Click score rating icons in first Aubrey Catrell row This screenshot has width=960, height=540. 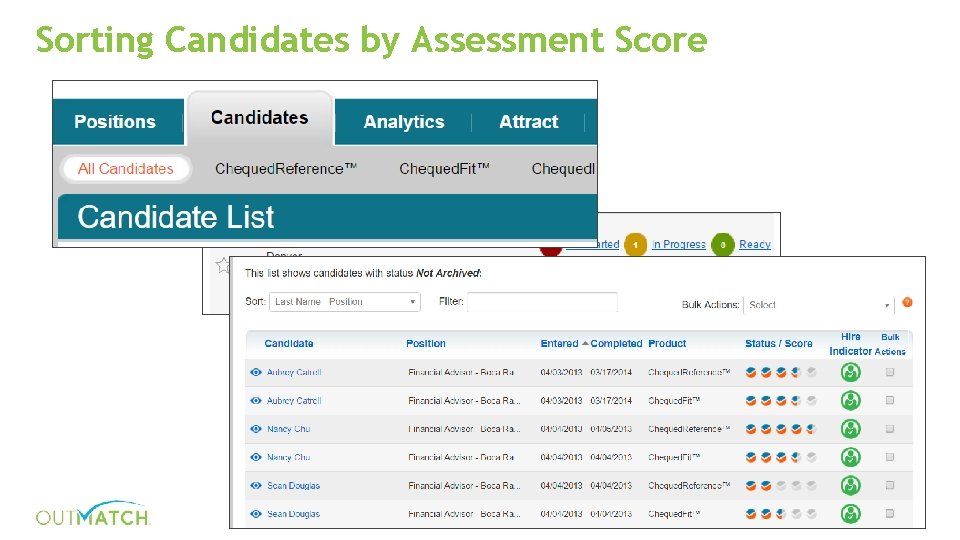click(x=780, y=372)
